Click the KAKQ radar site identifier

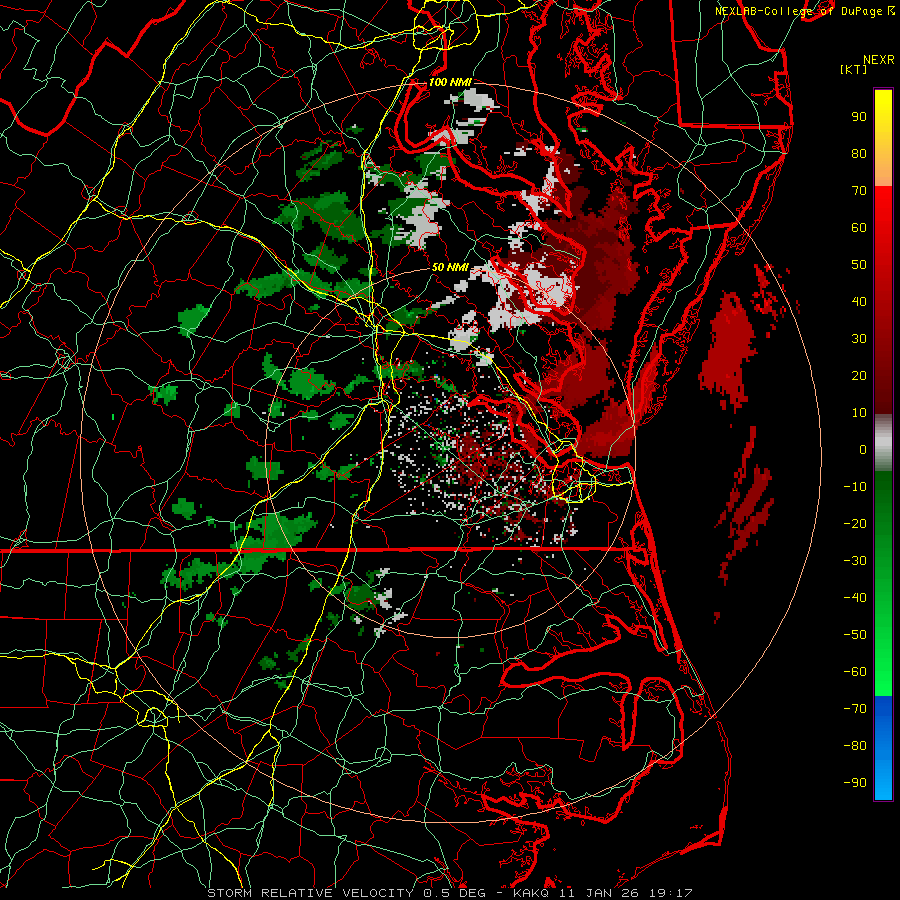[531, 893]
